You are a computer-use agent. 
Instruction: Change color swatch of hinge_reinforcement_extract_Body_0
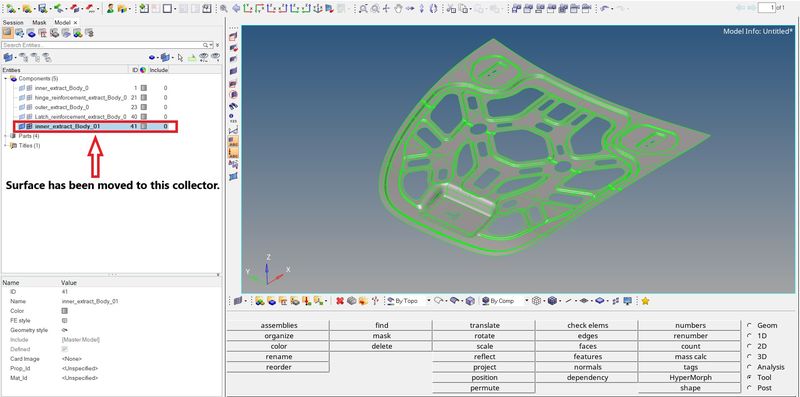[x=144, y=97]
